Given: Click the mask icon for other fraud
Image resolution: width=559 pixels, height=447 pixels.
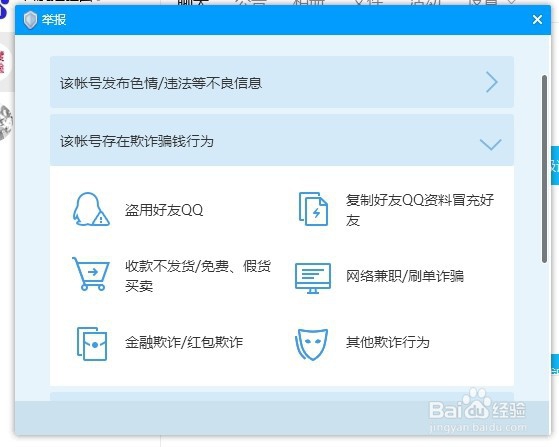Looking at the screenshot, I should (x=312, y=344).
